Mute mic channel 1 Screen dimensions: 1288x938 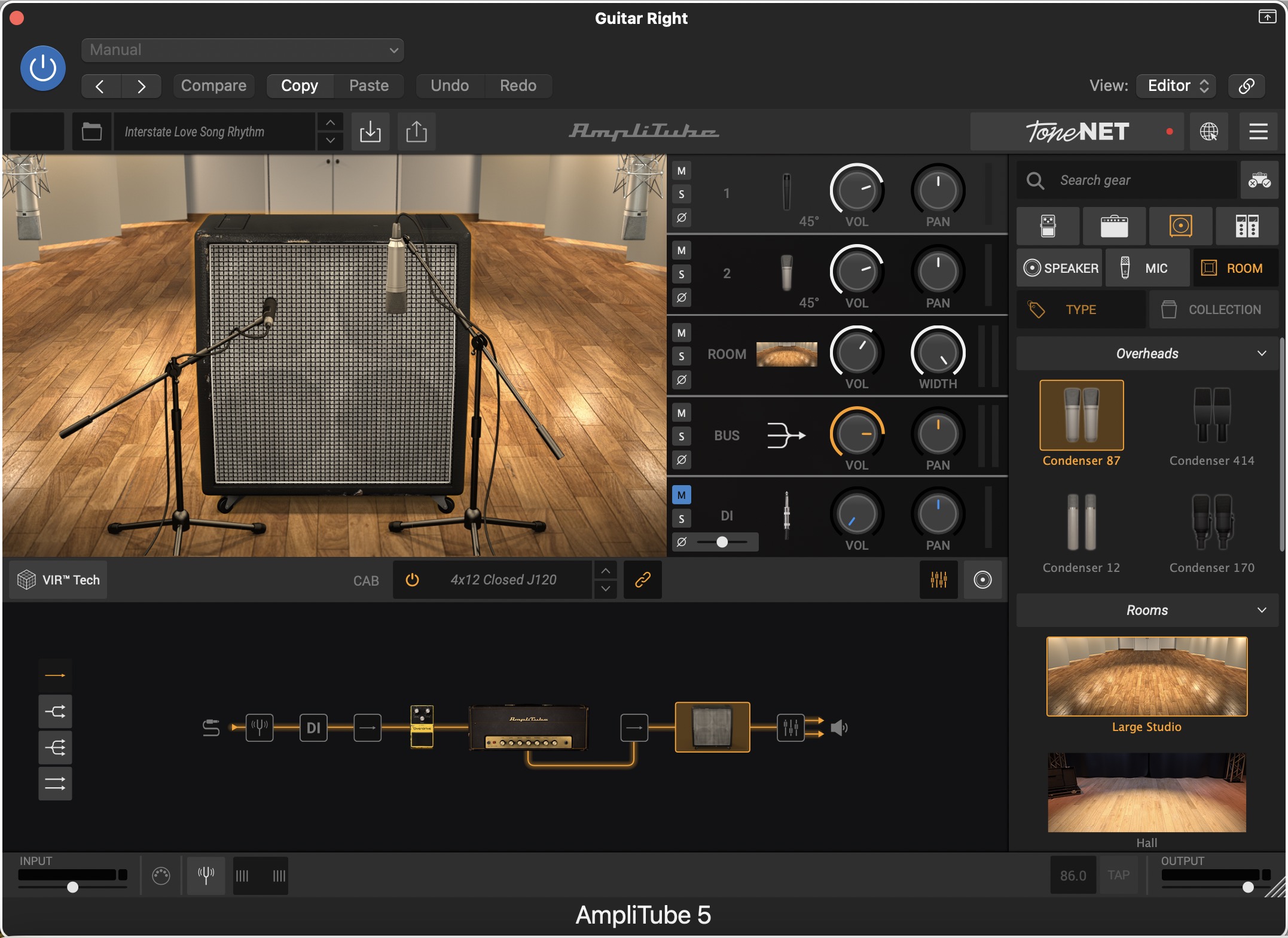tap(681, 170)
